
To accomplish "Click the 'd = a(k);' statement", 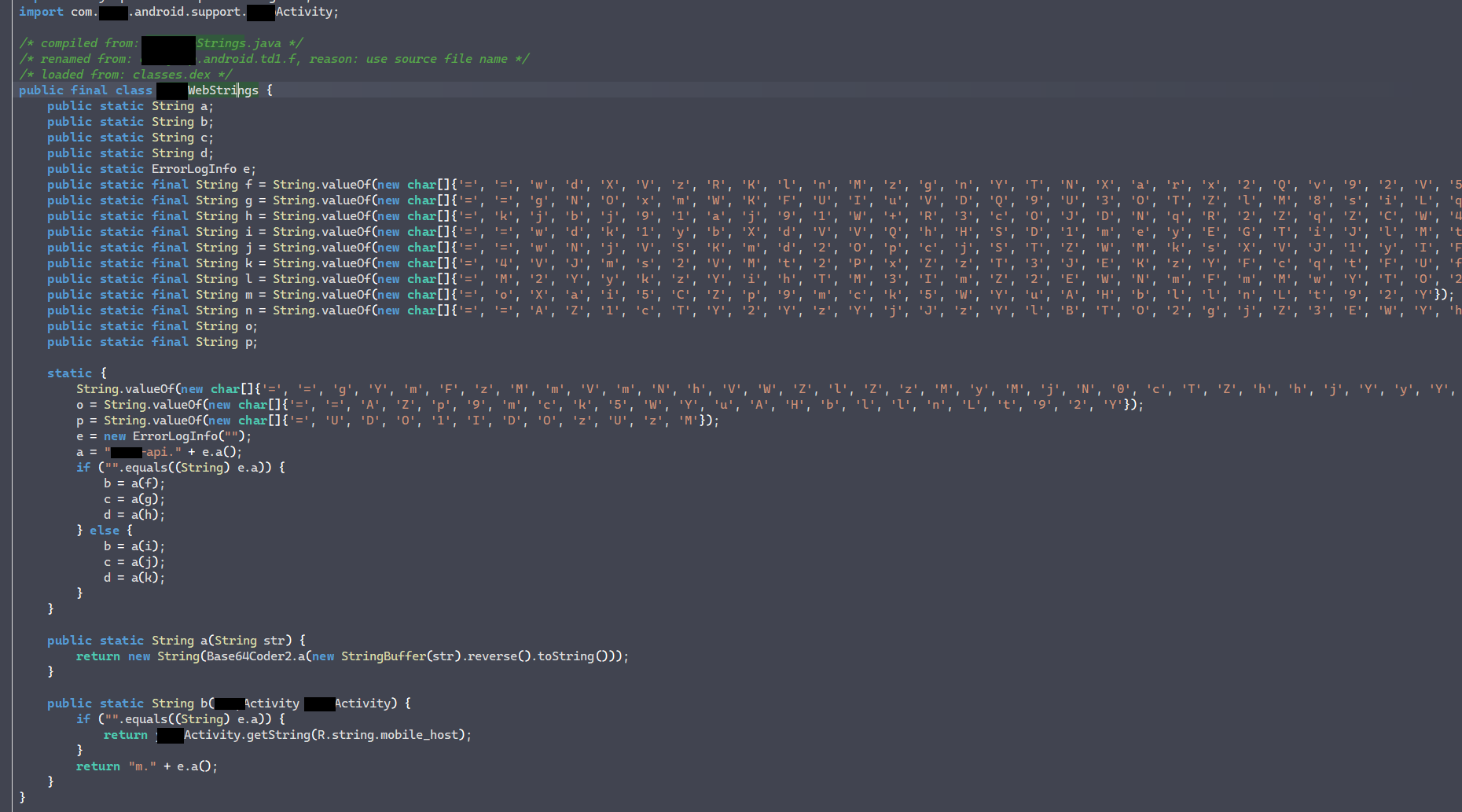I will [x=134, y=578].
